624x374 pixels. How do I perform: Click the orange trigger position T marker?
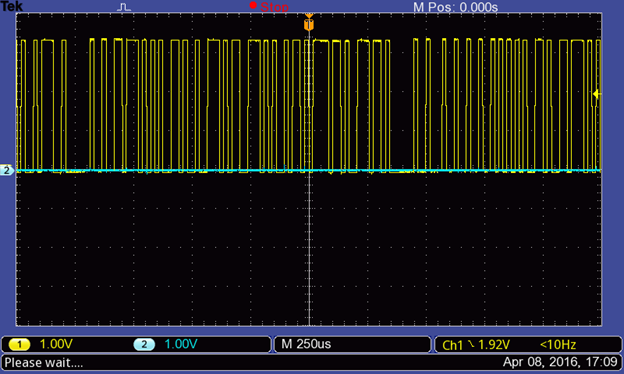[x=309, y=25]
